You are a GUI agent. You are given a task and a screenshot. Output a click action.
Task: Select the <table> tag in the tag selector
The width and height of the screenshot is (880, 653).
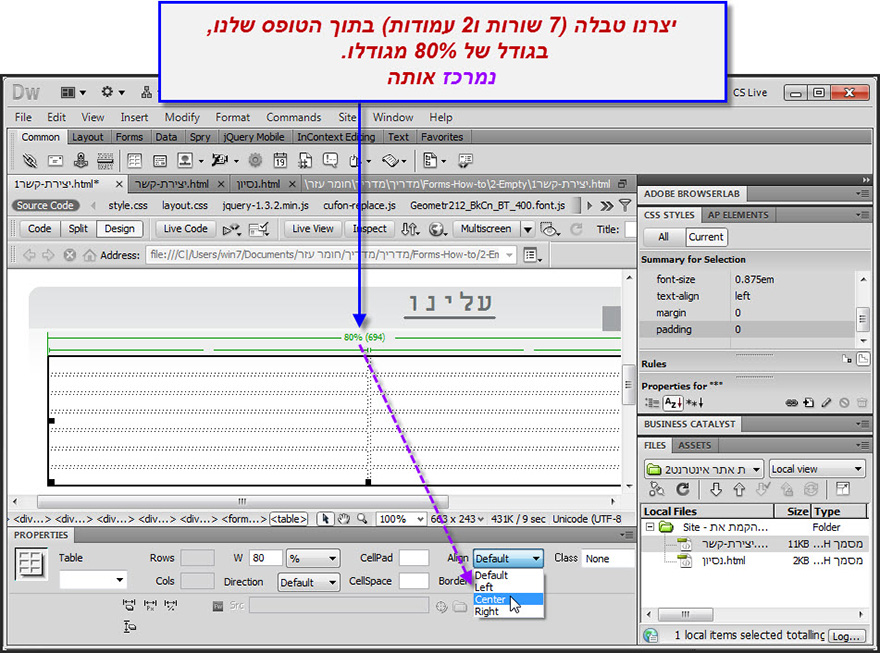point(288,519)
